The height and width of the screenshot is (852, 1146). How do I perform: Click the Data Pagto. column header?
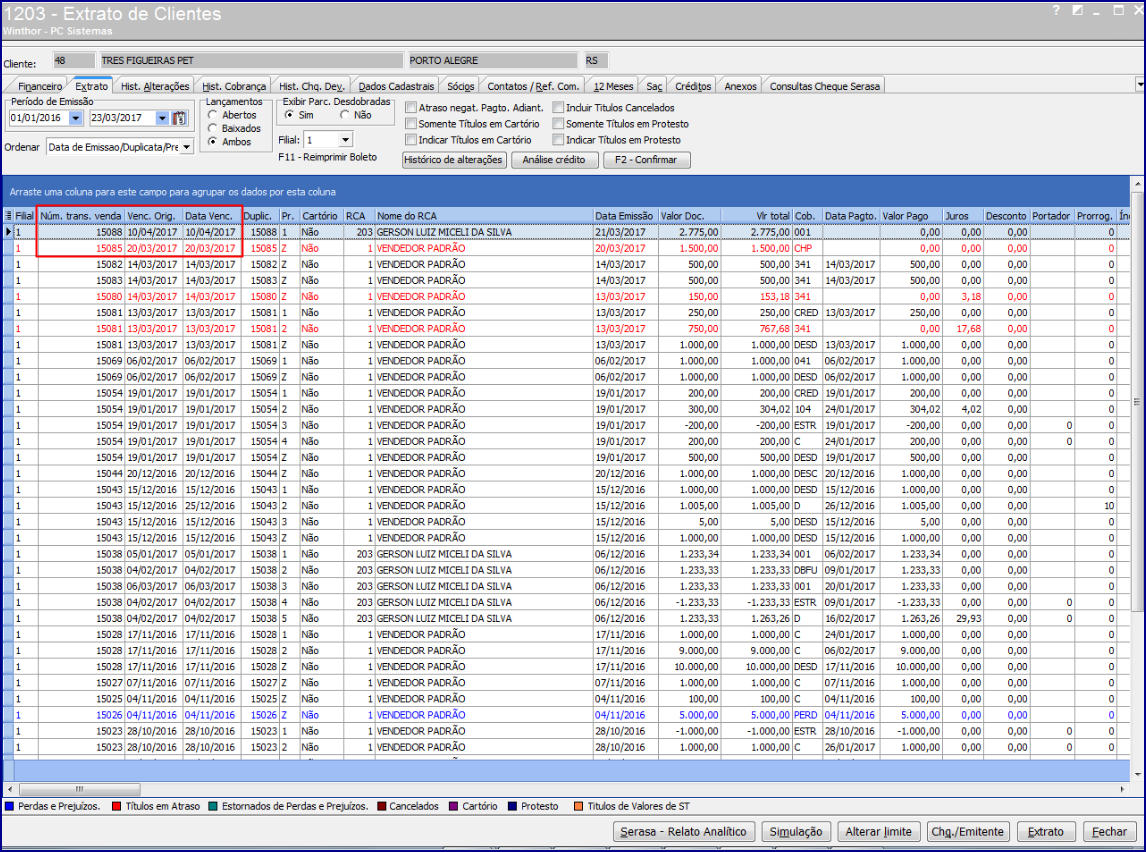(x=851, y=216)
